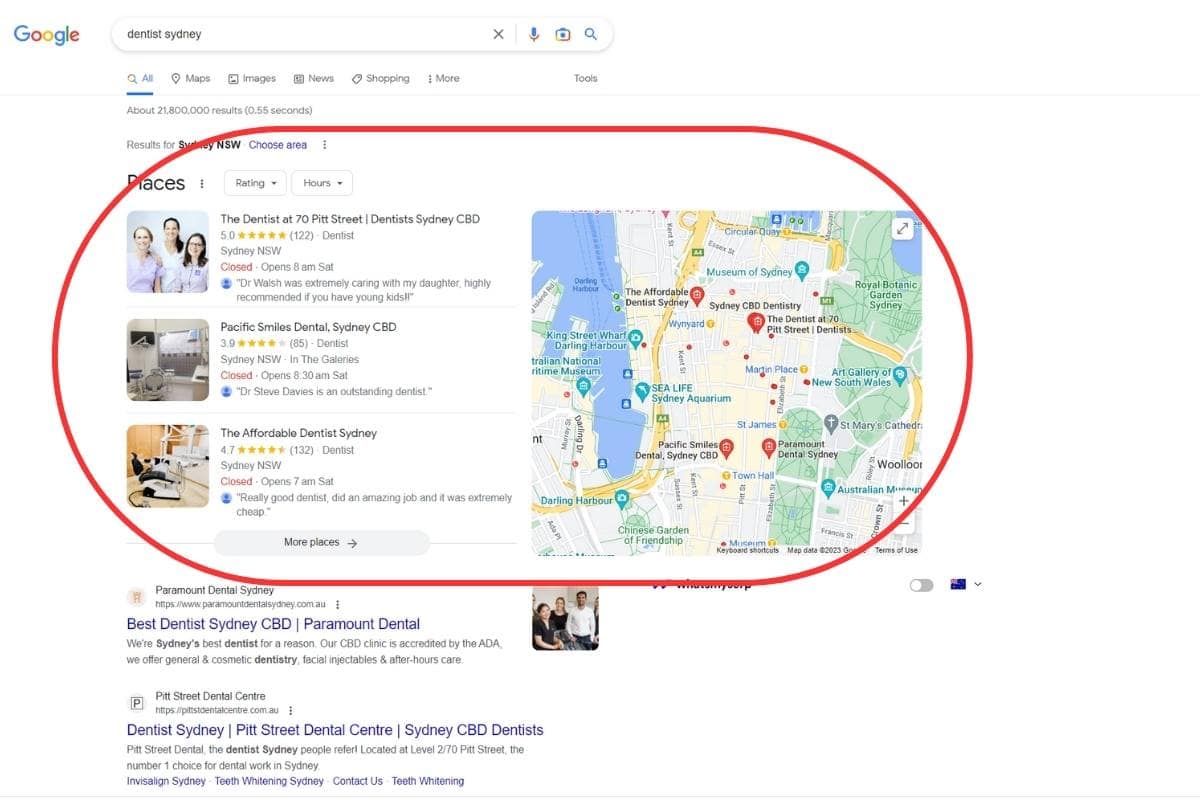Screen dimensions: 1200x800
Task: Click 70 Pitt Street dentist team photo
Action: coord(168,252)
